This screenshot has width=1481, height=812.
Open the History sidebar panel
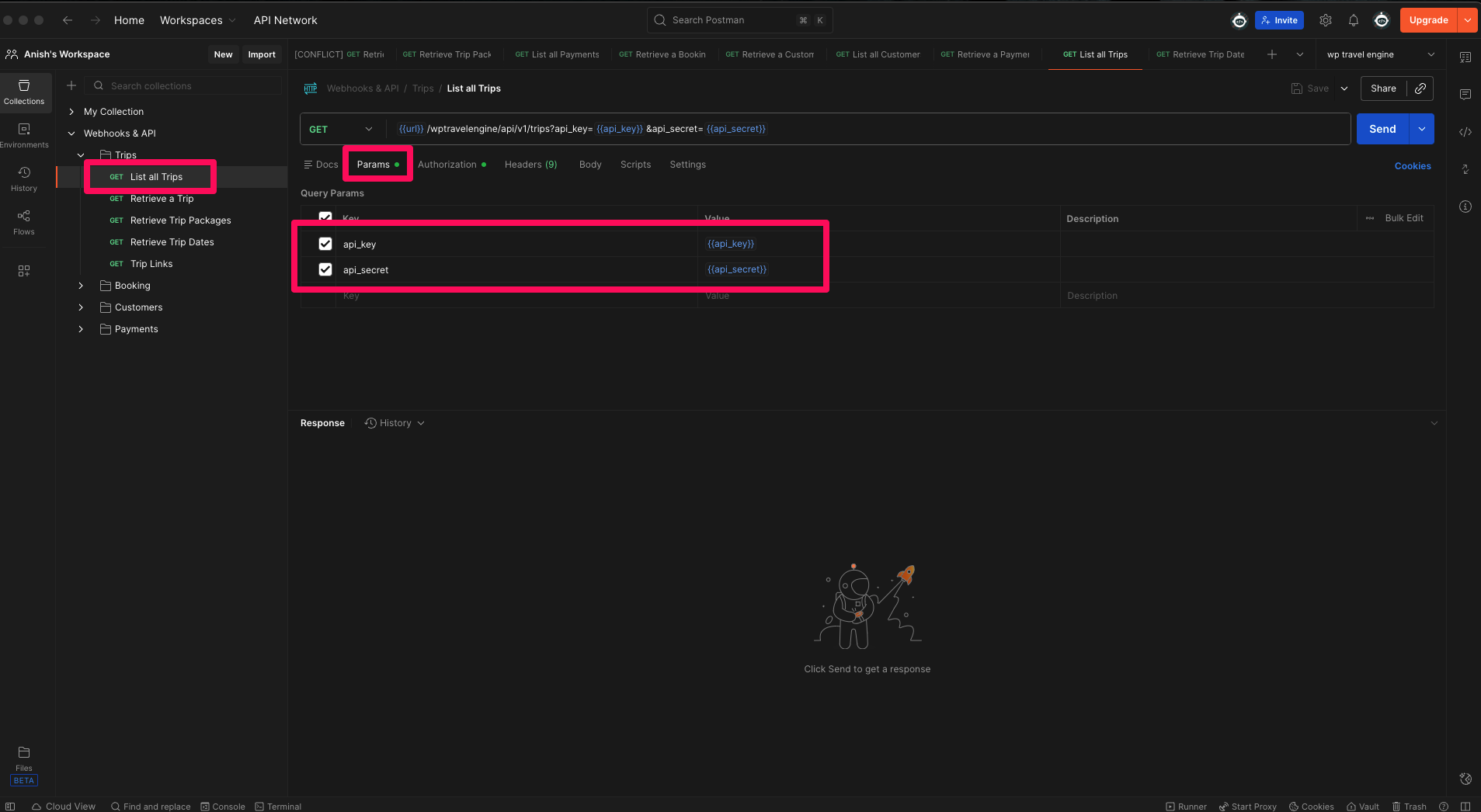(24, 178)
